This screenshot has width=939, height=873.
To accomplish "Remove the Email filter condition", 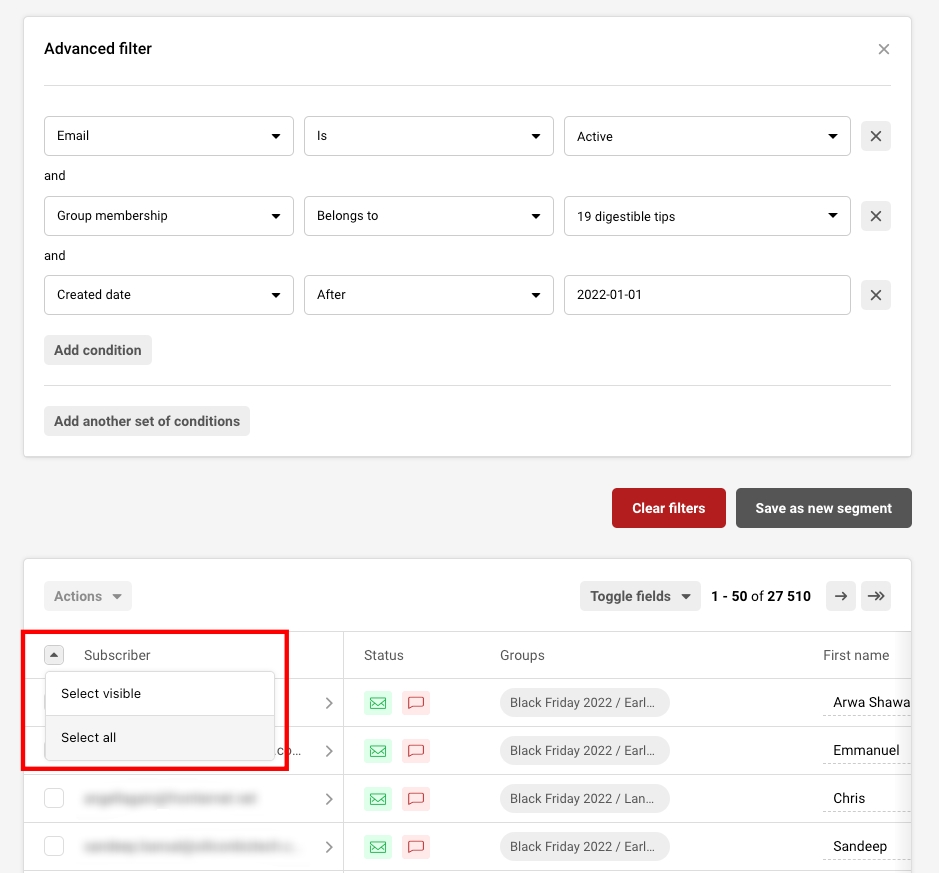I will click(875, 136).
